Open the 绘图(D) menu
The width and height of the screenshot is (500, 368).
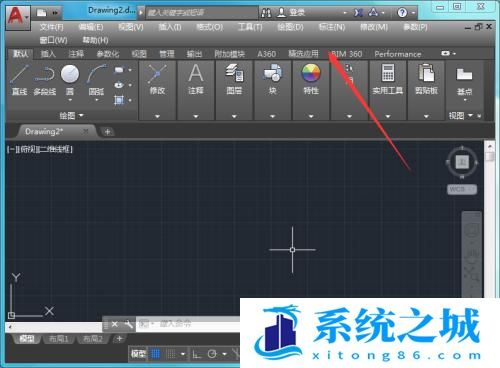pyautogui.click(x=290, y=27)
